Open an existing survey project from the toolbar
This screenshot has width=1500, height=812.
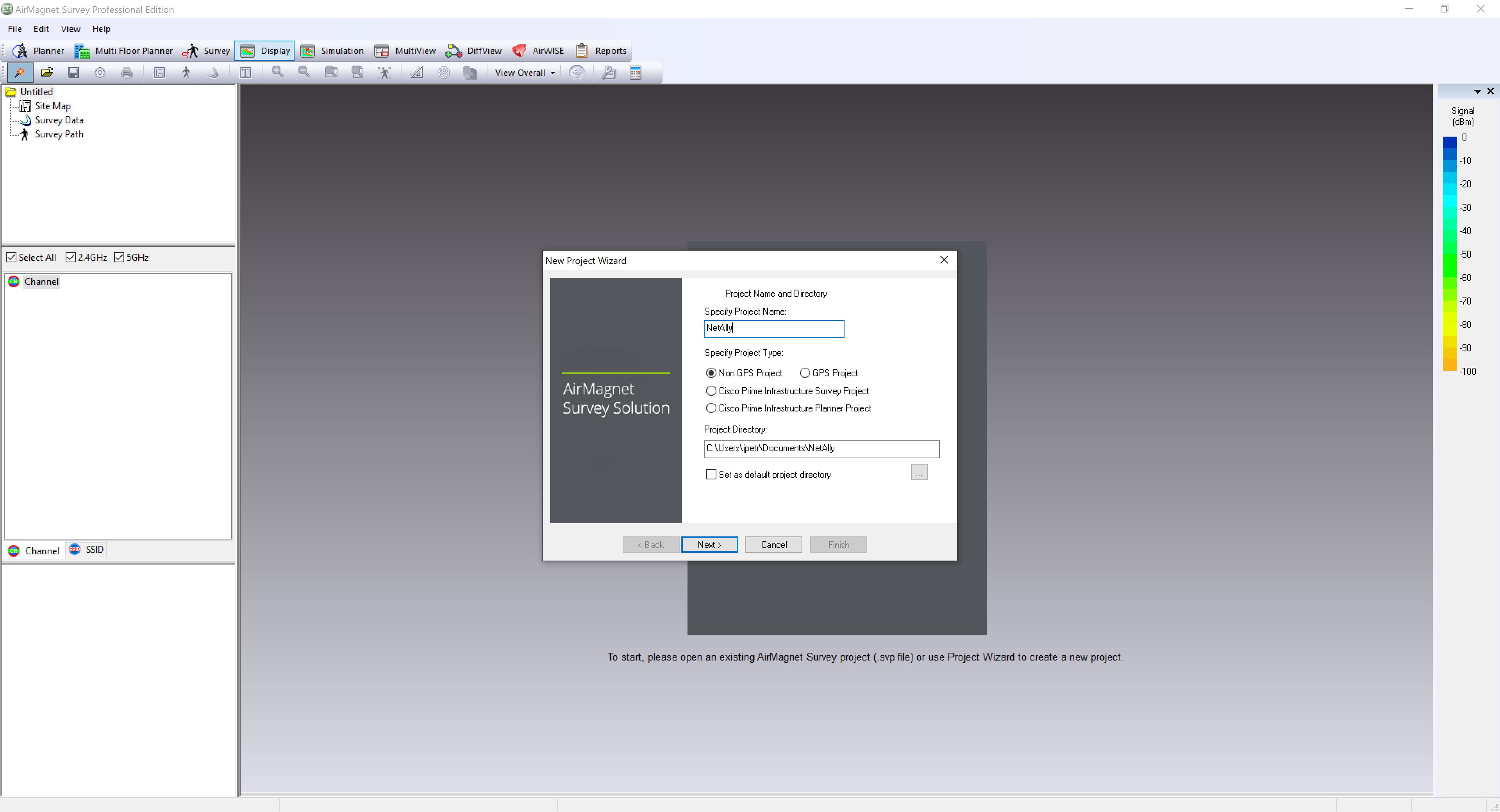tap(47, 72)
